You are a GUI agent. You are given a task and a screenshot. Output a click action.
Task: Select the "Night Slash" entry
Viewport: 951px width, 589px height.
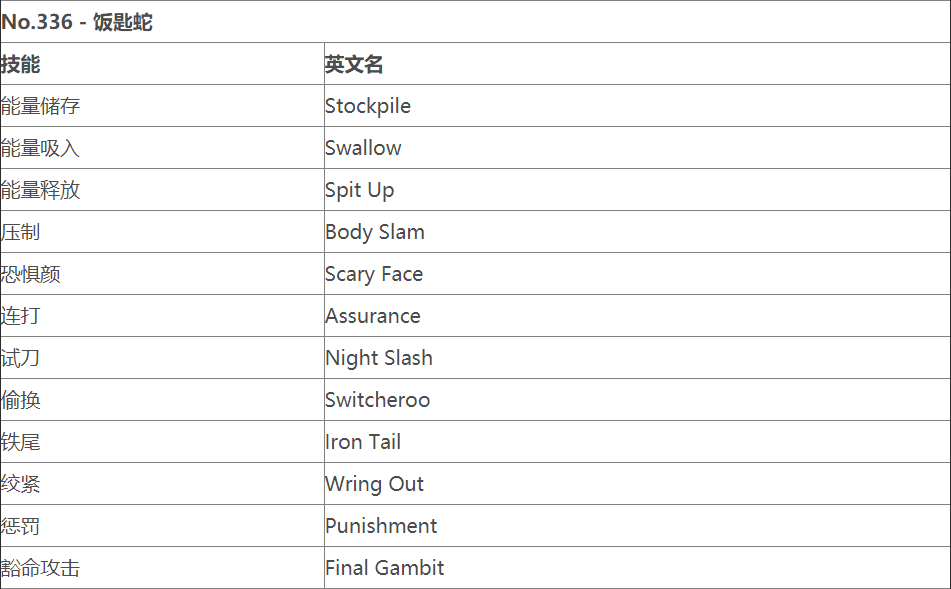click(x=379, y=358)
